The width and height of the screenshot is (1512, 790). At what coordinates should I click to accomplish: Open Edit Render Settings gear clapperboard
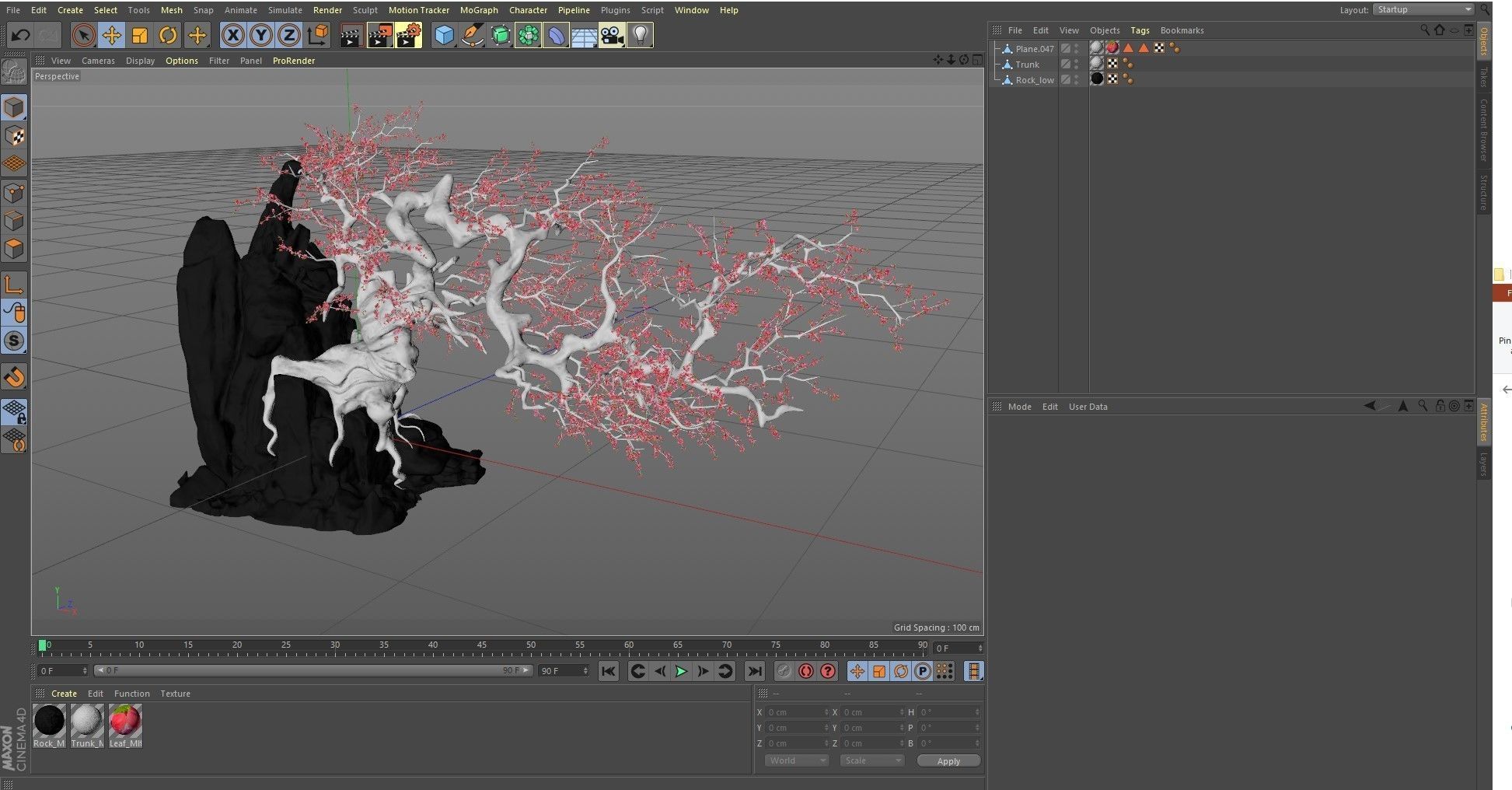(409, 35)
